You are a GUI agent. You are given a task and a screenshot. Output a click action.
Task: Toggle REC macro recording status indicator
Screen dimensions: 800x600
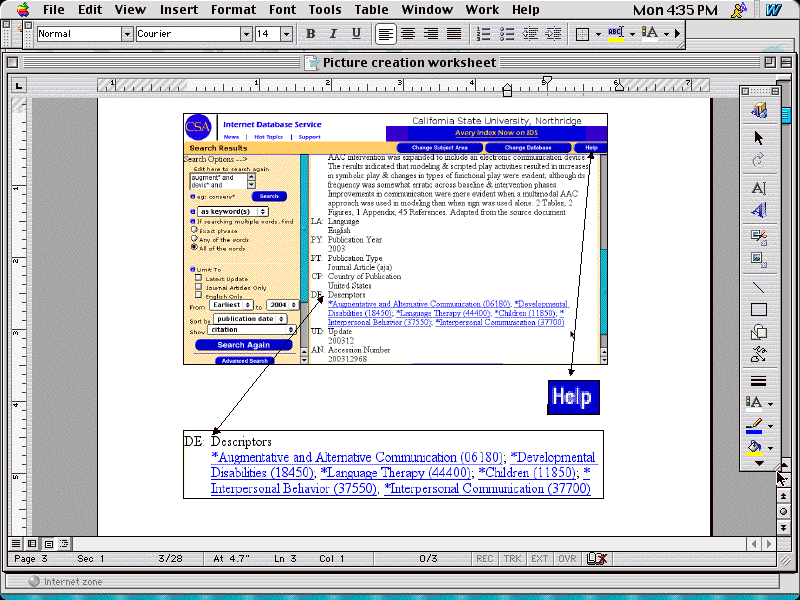[x=484, y=559]
